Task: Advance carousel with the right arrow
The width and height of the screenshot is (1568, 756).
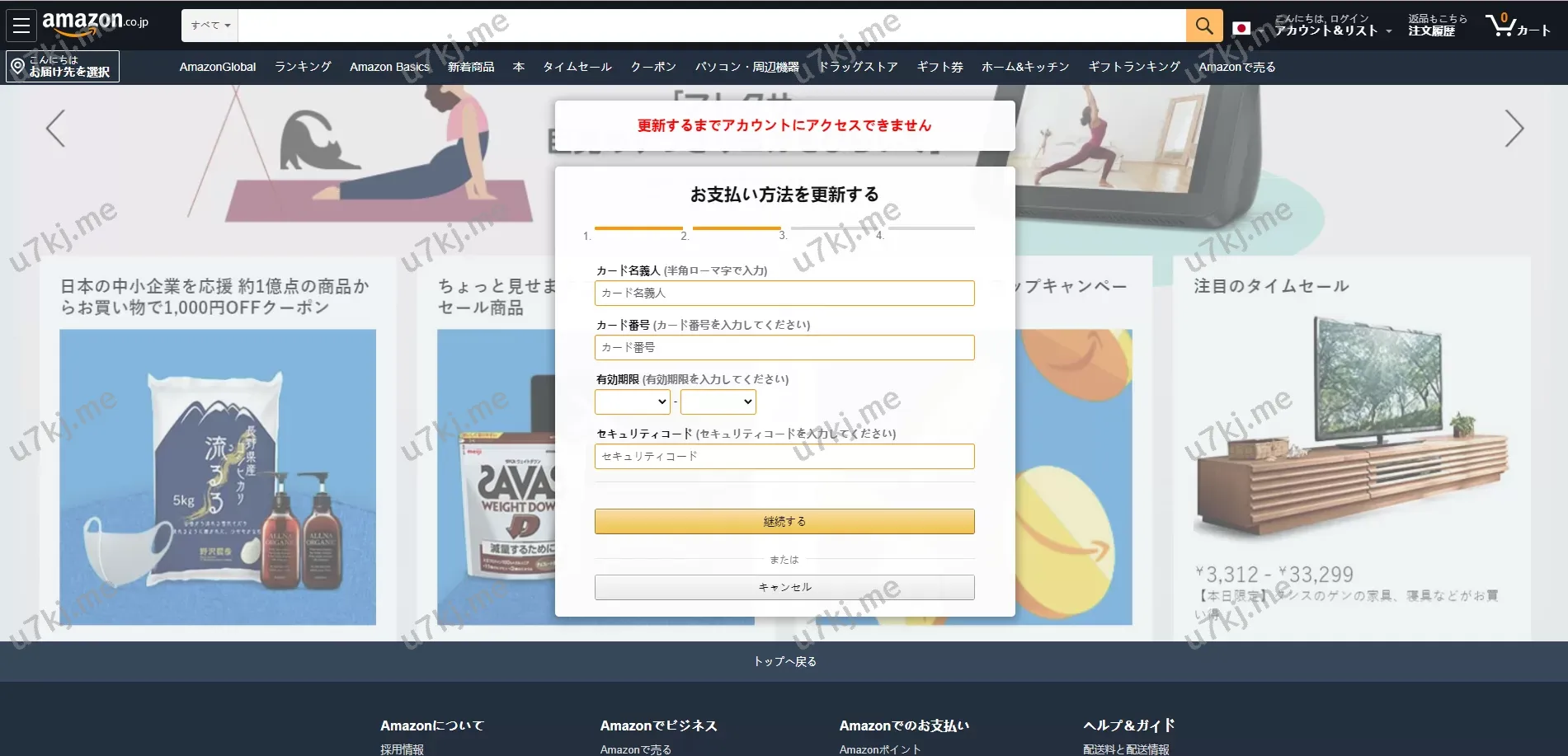Action: pos(1514,129)
